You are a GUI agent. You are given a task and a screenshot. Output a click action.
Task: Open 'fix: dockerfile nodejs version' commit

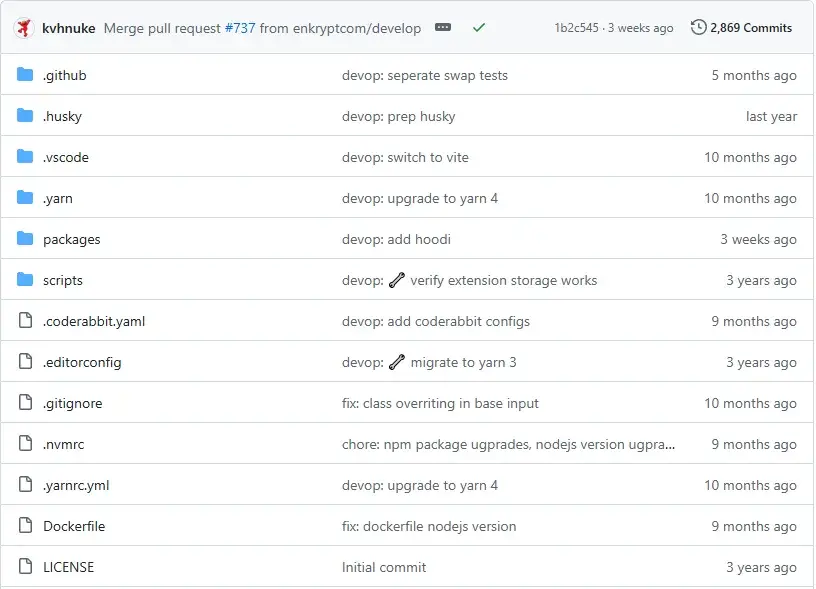[429, 527]
